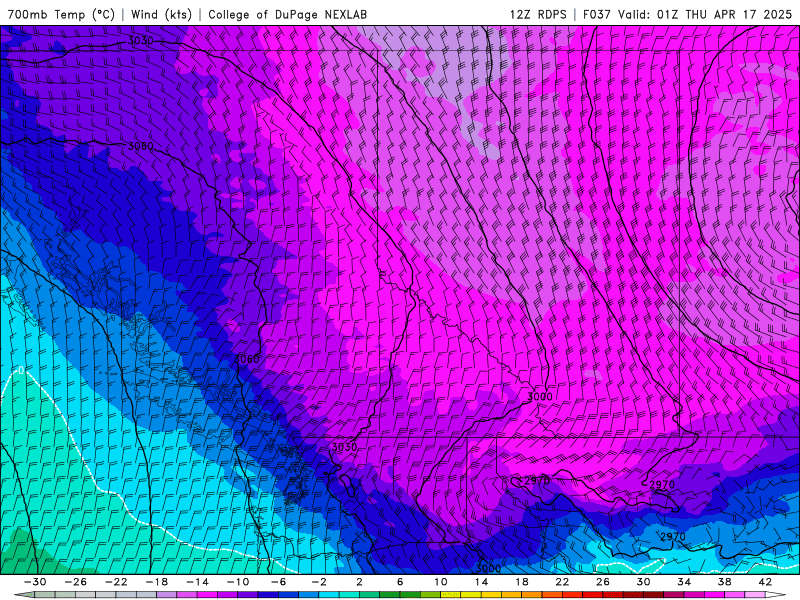Select the '26' color scale label
This screenshot has height=600, width=800.
(x=603, y=582)
